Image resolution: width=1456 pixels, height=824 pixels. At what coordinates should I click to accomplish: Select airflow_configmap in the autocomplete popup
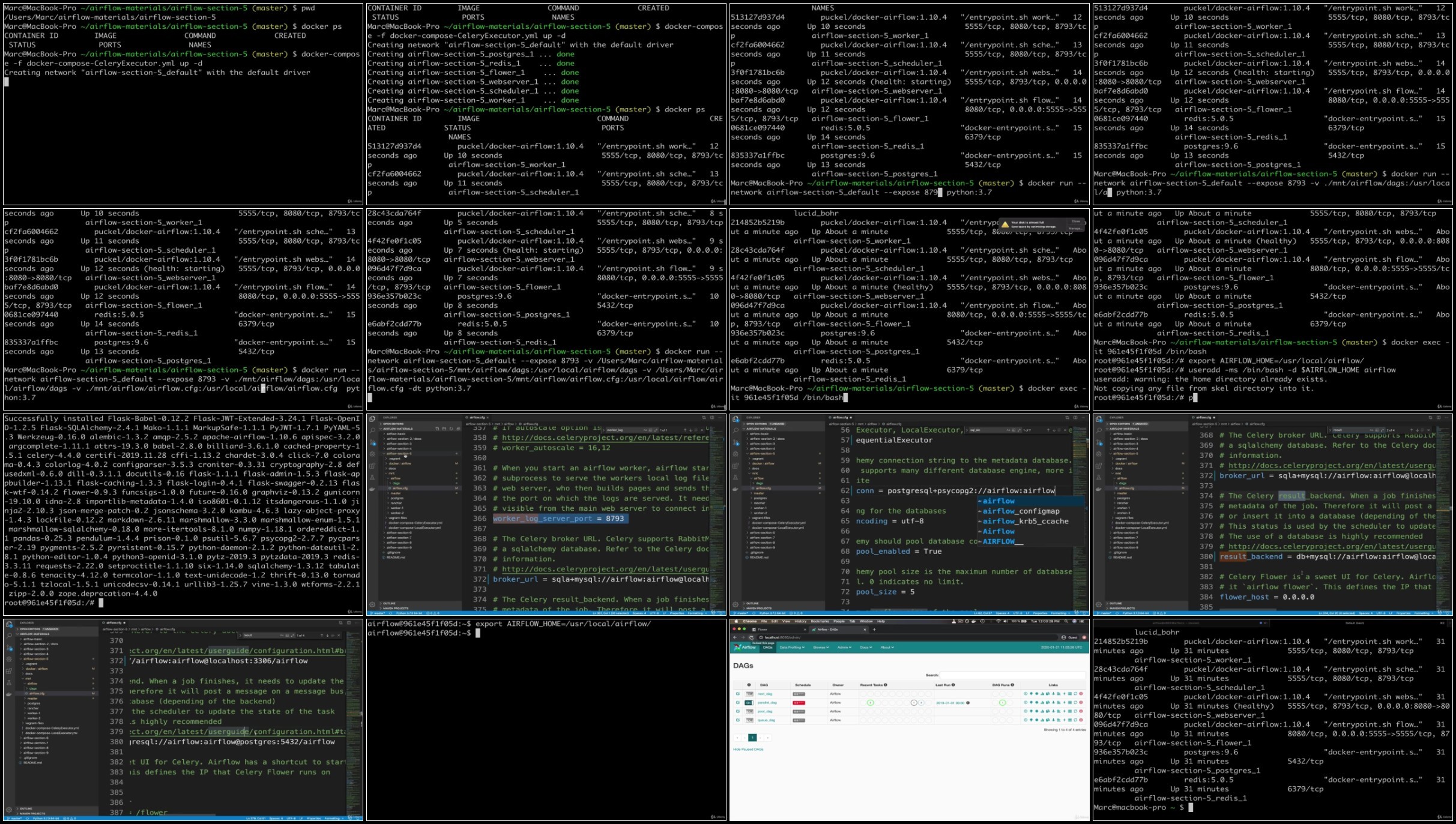click(x=1030, y=511)
